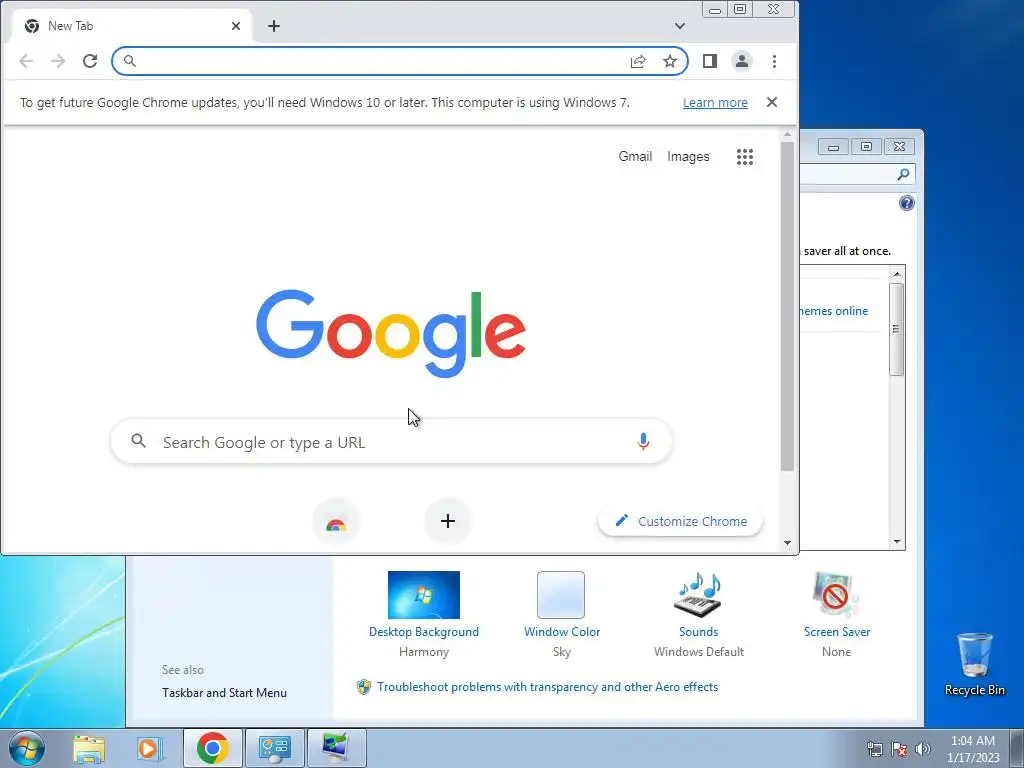1024x768 pixels.
Task: Open Gmail link
Action: pos(635,156)
